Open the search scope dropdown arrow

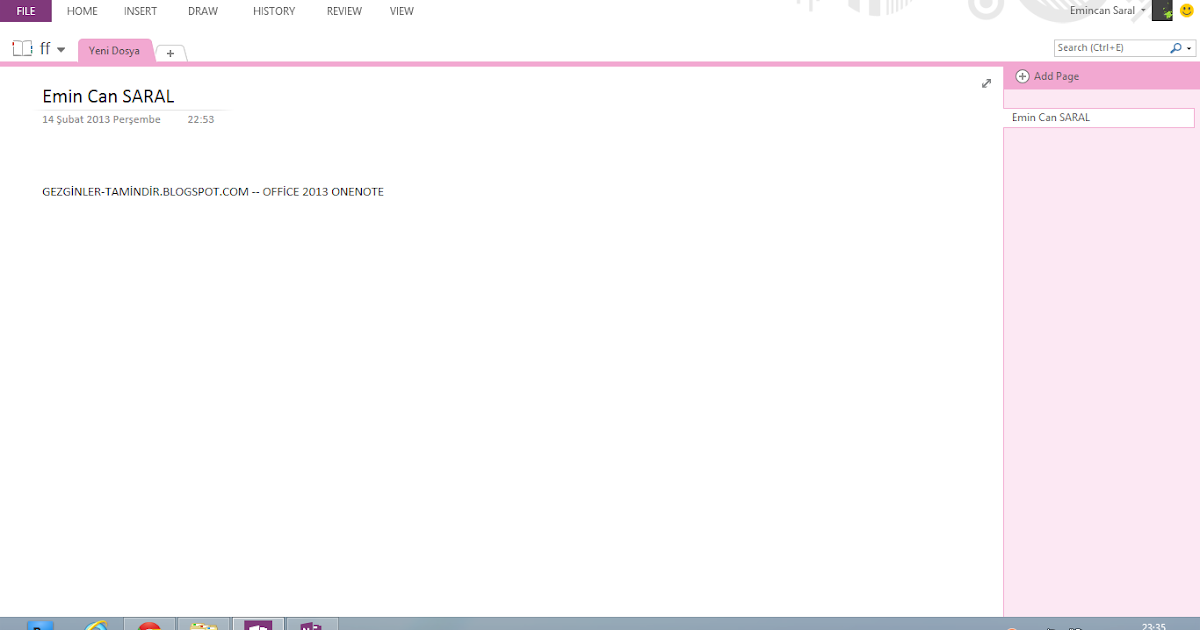click(x=1189, y=48)
